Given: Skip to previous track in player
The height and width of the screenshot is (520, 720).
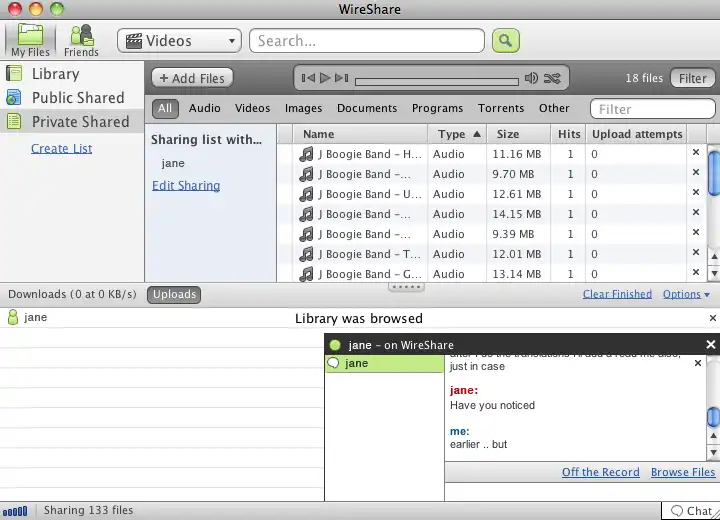Looking at the screenshot, I should click(x=308, y=78).
